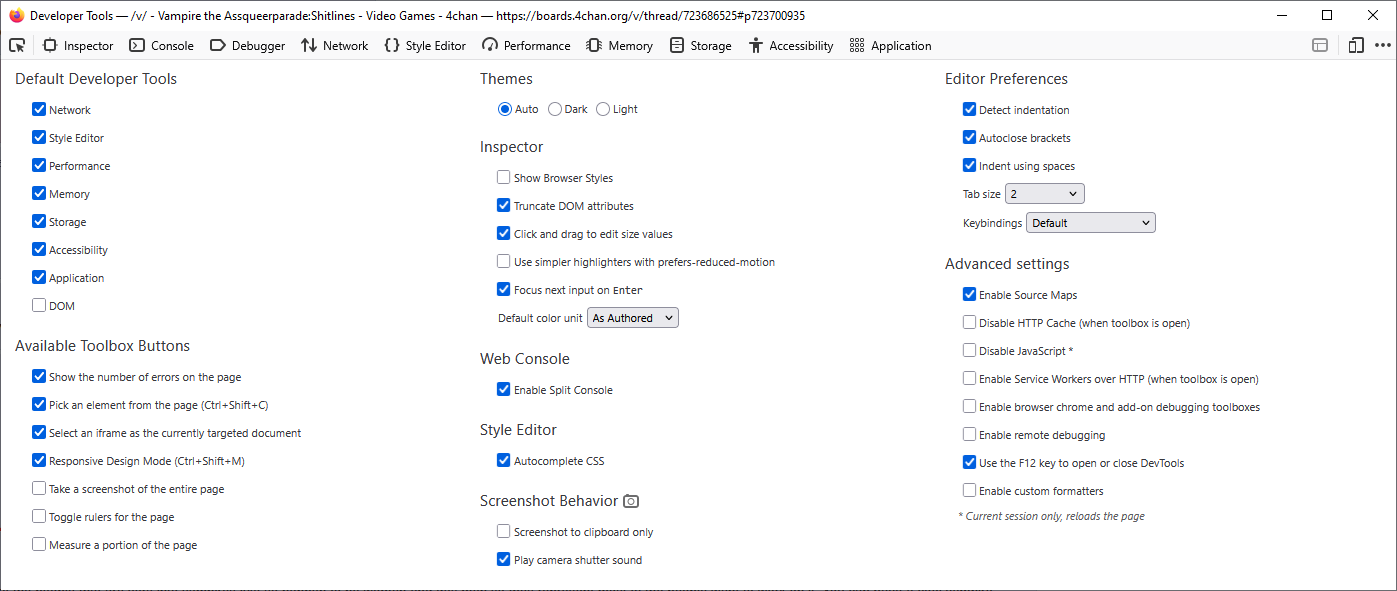Enable Toggle rulers for the page
This screenshot has height=591, width=1397.
39,517
